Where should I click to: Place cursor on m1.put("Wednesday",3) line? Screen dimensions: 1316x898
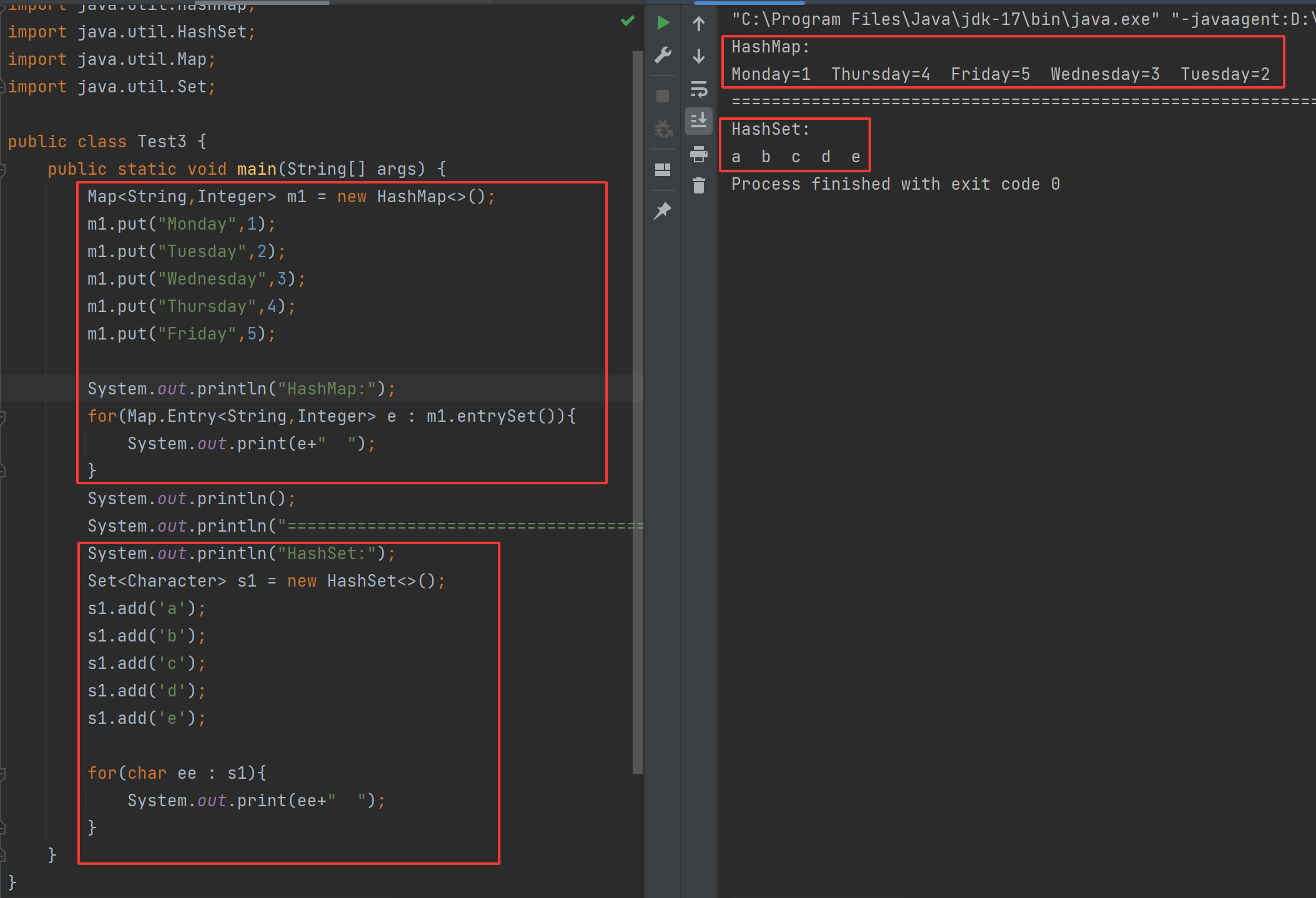point(196,279)
